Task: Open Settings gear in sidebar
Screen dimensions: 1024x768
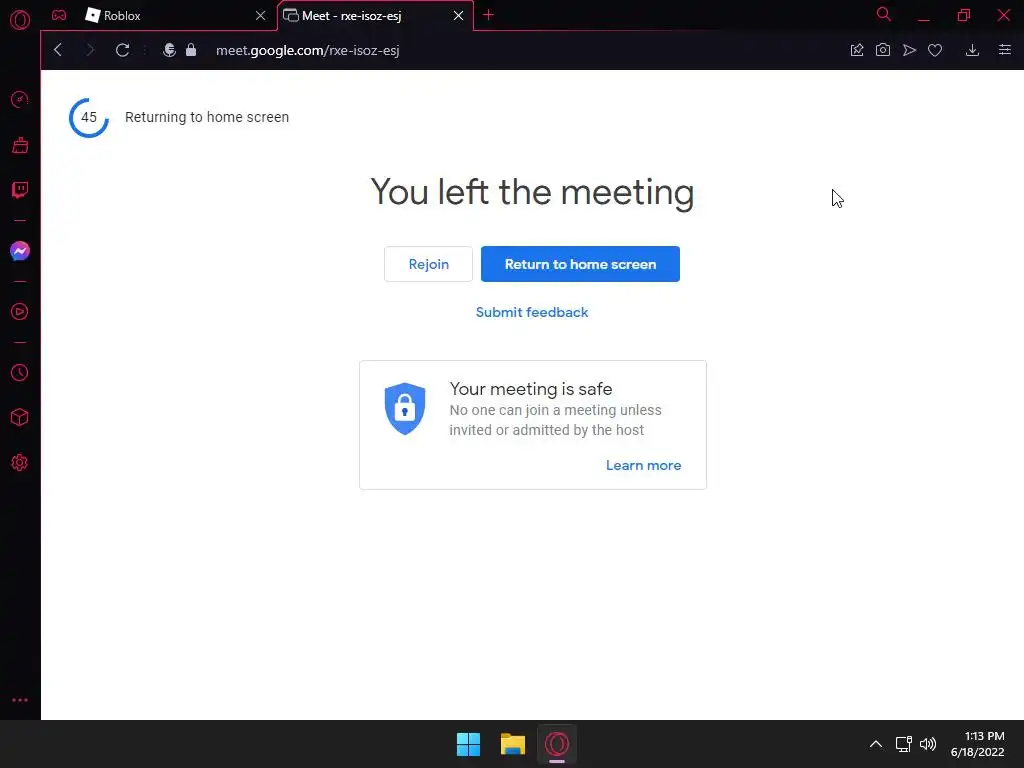Action: pyautogui.click(x=20, y=462)
